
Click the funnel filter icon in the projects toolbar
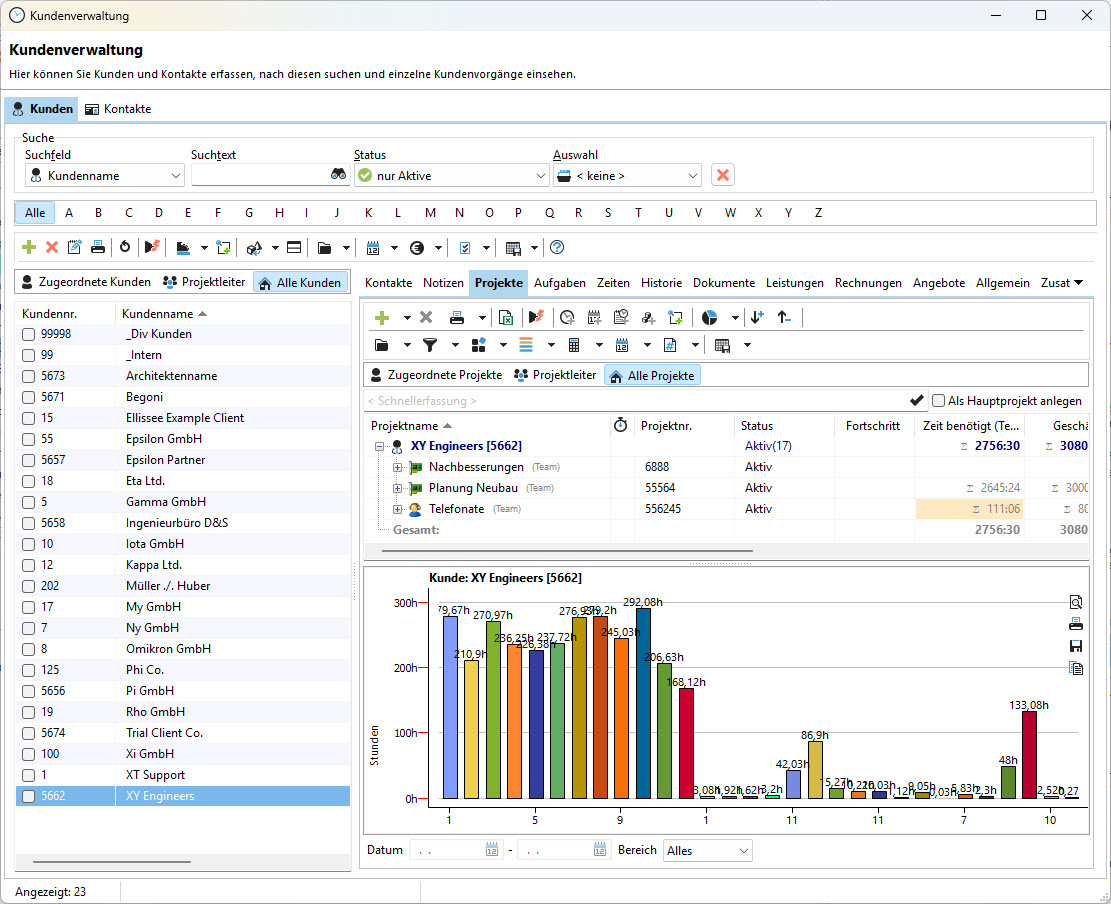pos(430,345)
